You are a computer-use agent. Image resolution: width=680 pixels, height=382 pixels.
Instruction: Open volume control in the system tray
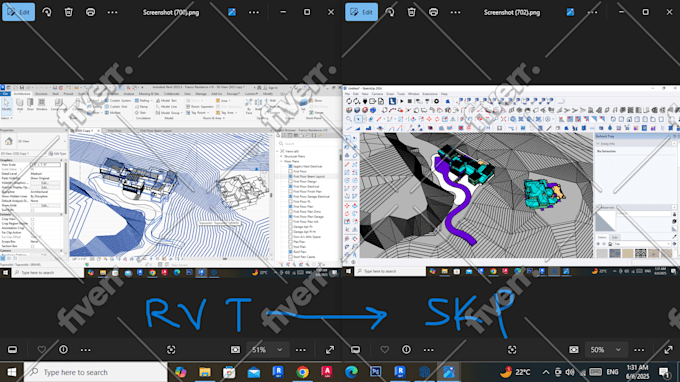click(x=570, y=372)
